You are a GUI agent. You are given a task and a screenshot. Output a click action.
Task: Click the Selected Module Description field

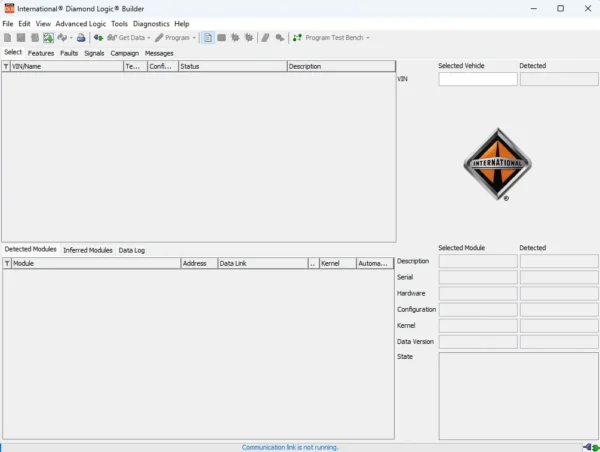tap(478, 261)
